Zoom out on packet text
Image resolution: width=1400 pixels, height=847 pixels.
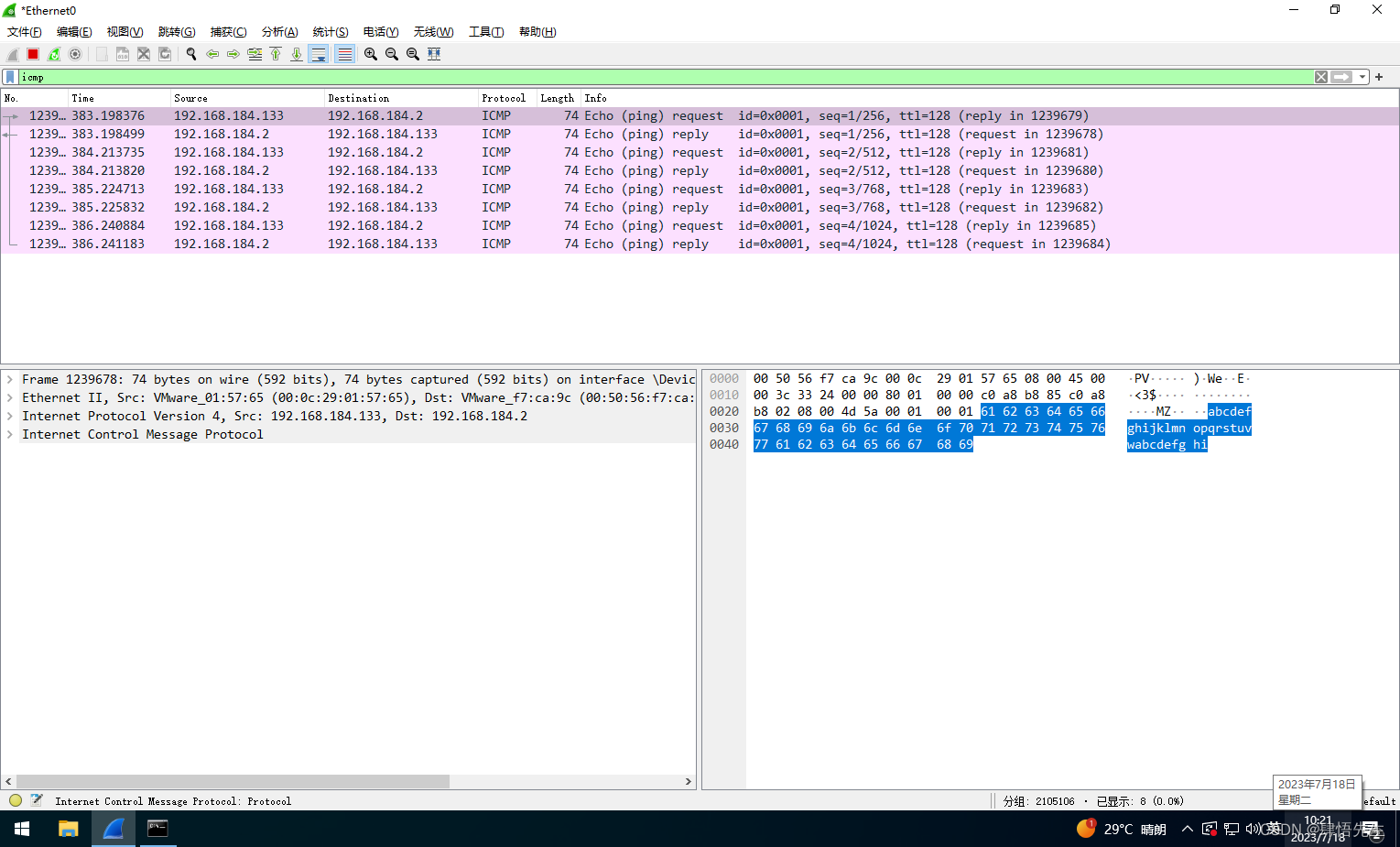392,54
